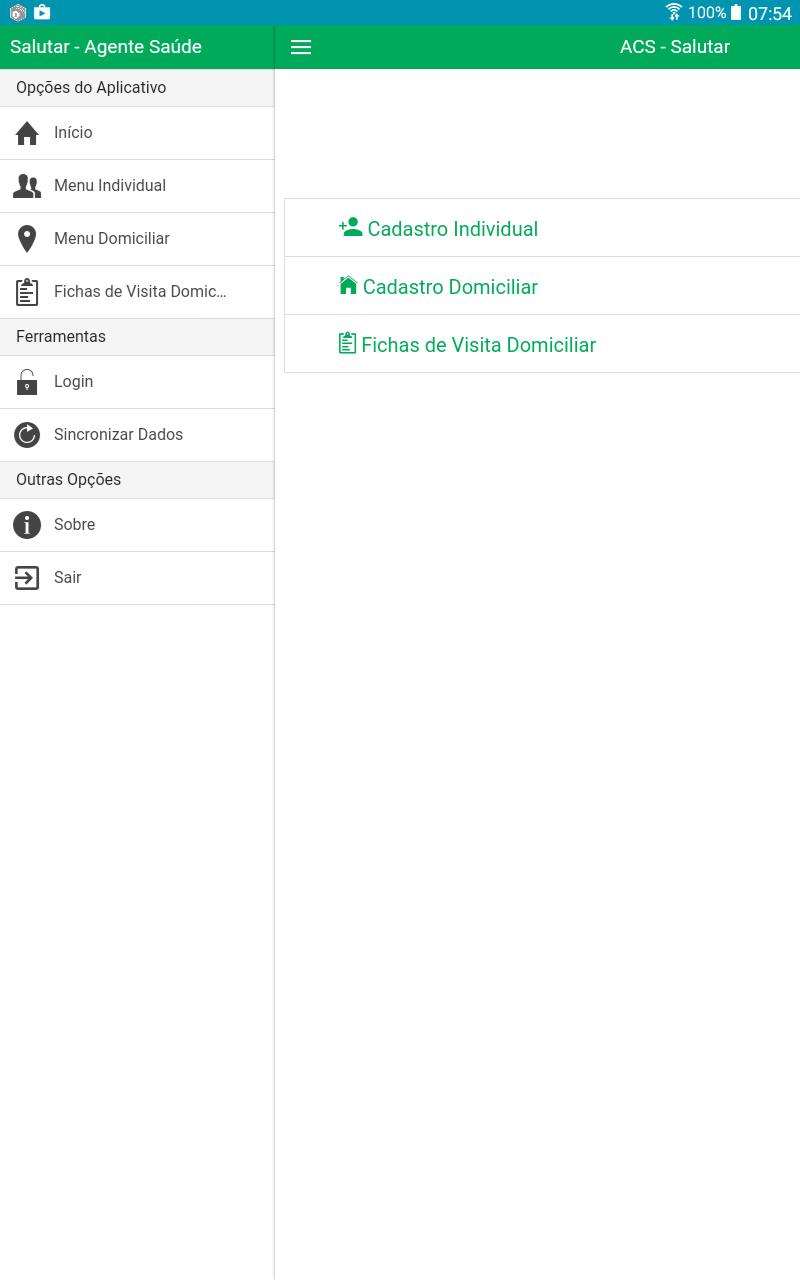Click the green clipboard icon in main panel

(347, 343)
